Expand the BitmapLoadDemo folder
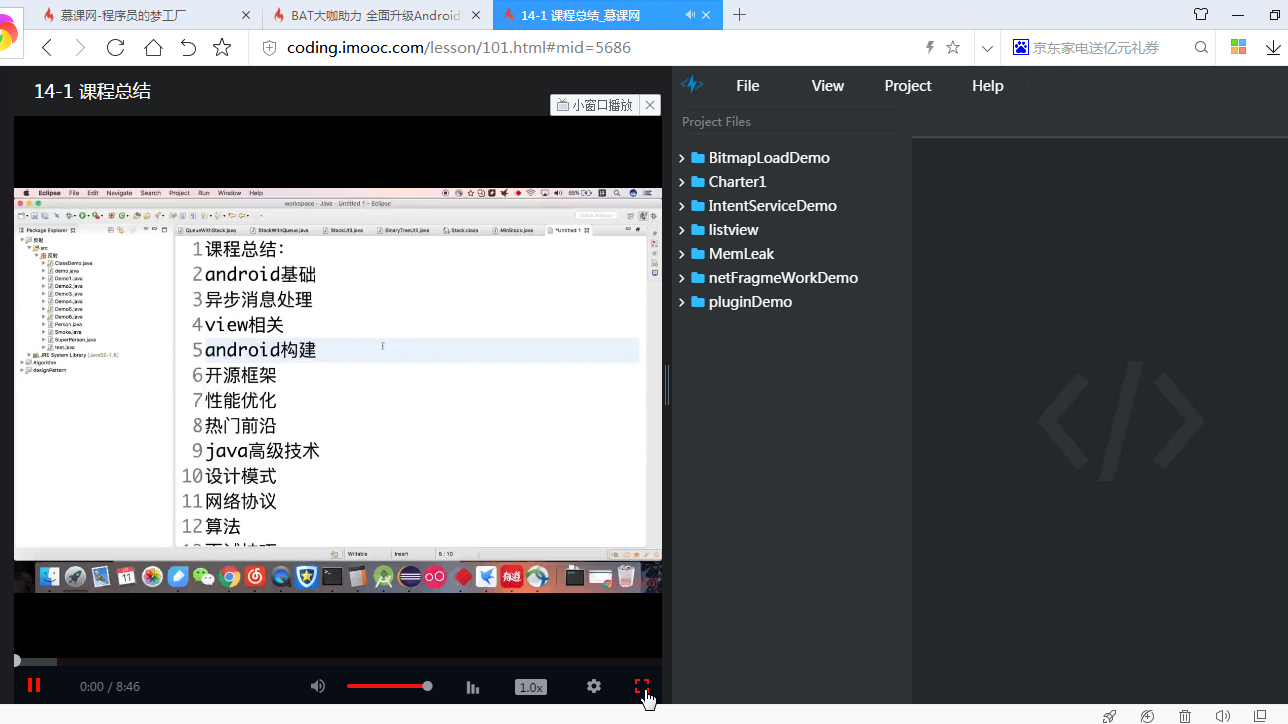The image size is (1288, 724). pyautogui.click(x=682, y=158)
